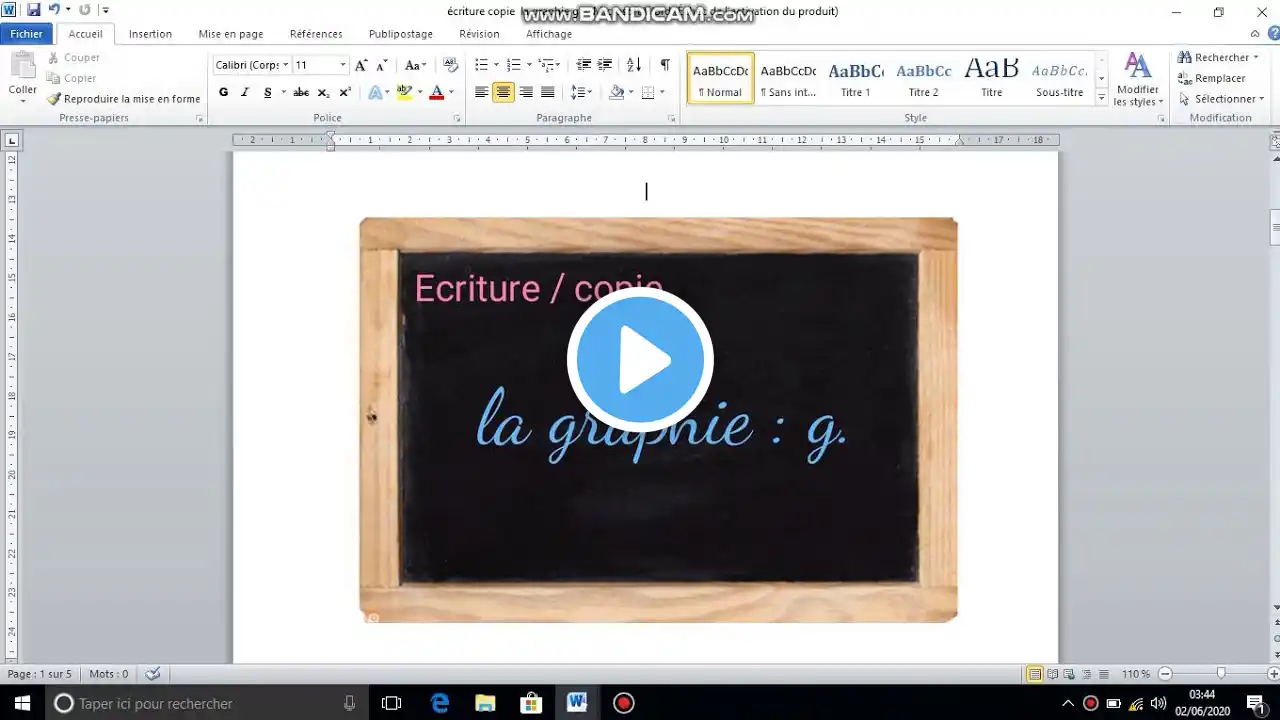Open the font color dropdown arrow
This screenshot has height=720, width=1280.
click(x=451, y=92)
